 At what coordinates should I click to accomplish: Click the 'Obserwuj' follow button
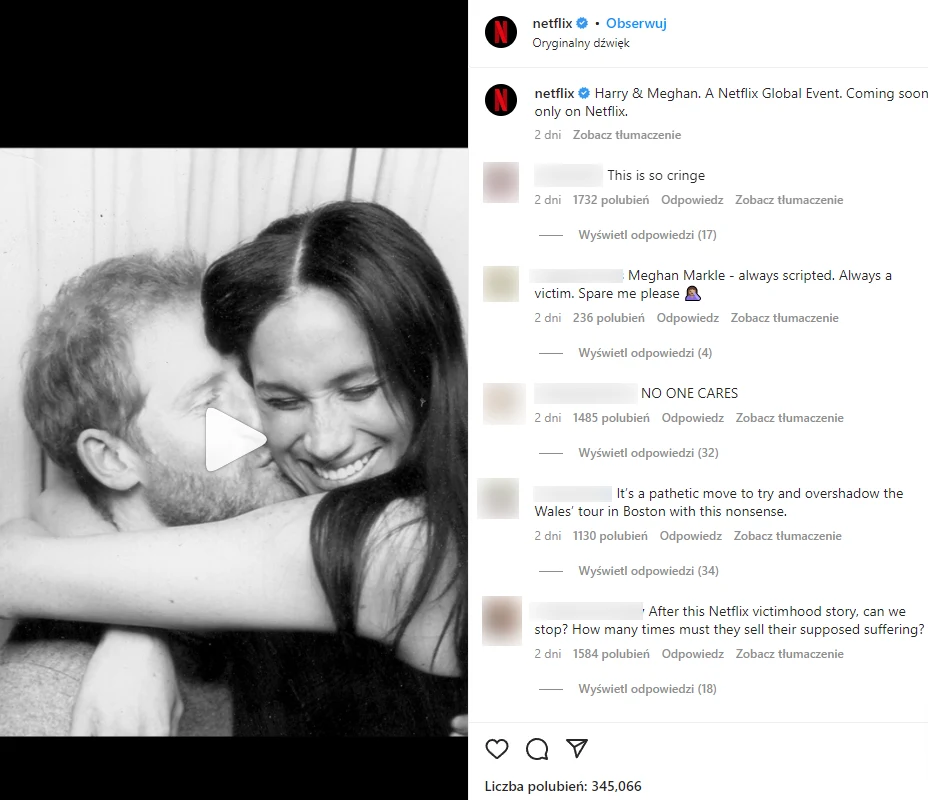pyautogui.click(x=637, y=22)
